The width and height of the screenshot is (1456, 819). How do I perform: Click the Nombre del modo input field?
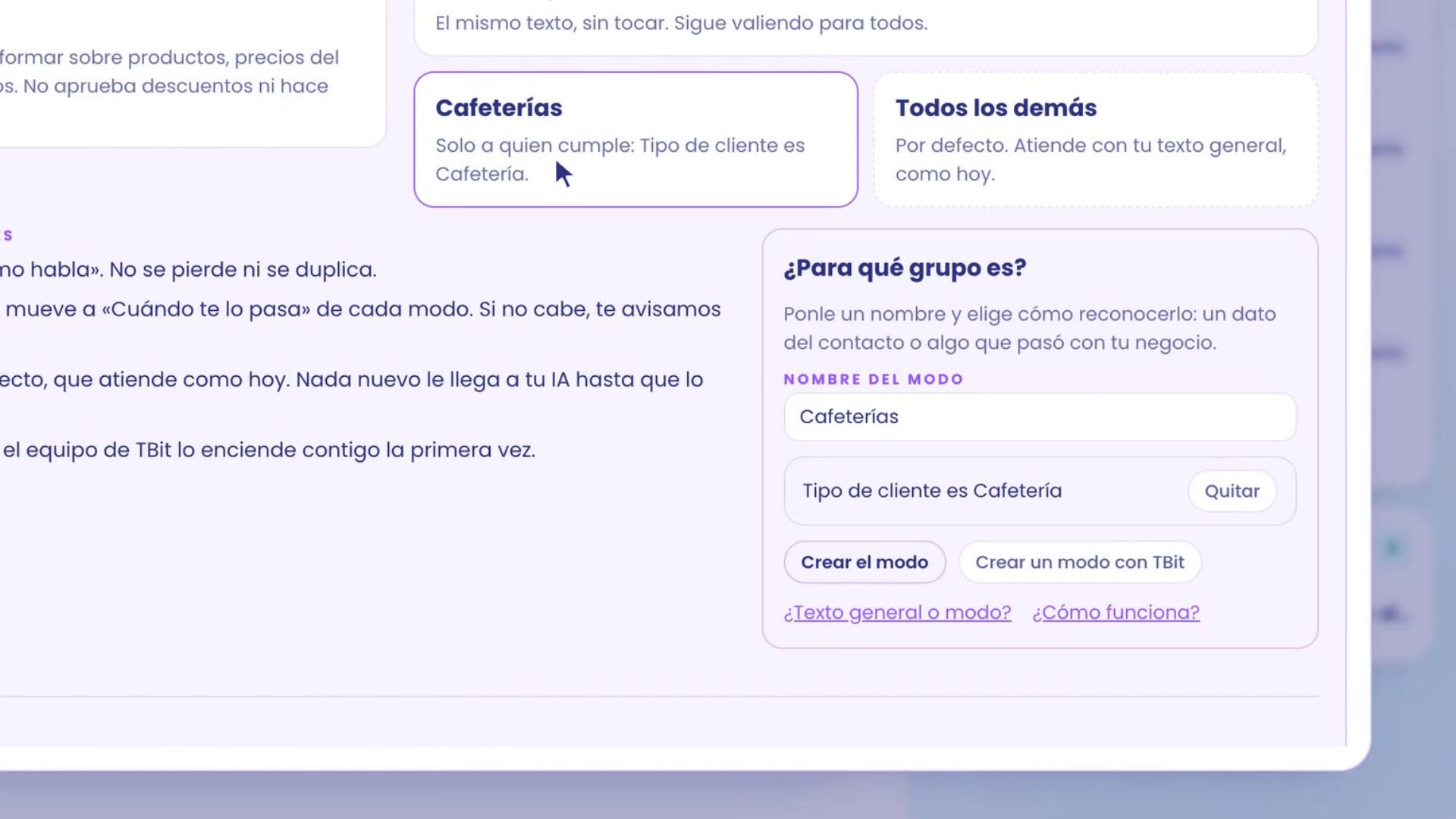1040,417
